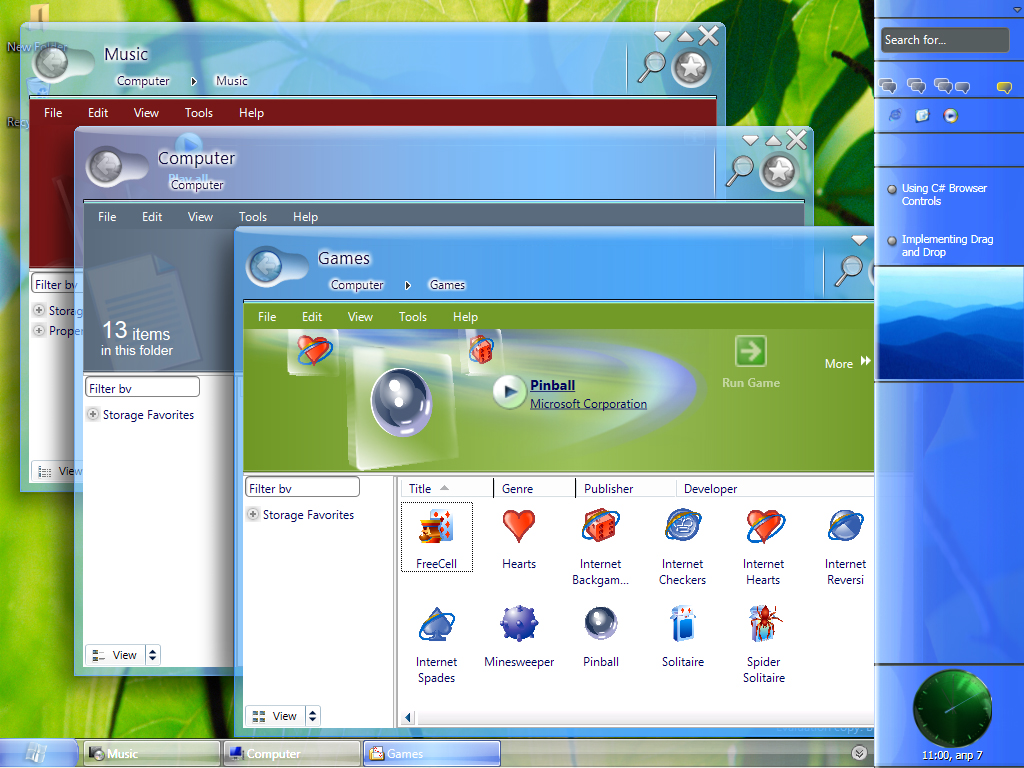The height and width of the screenshot is (768, 1024).
Task: Click the dice tile in preview banner
Action: pyautogui.click(x=483, y=349)
